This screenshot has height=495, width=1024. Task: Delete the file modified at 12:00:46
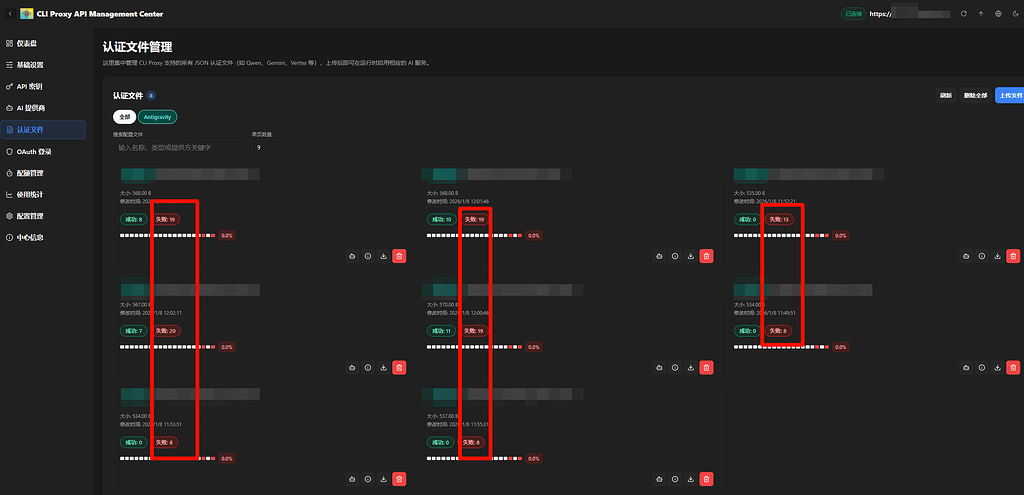(x=706, y=368)
